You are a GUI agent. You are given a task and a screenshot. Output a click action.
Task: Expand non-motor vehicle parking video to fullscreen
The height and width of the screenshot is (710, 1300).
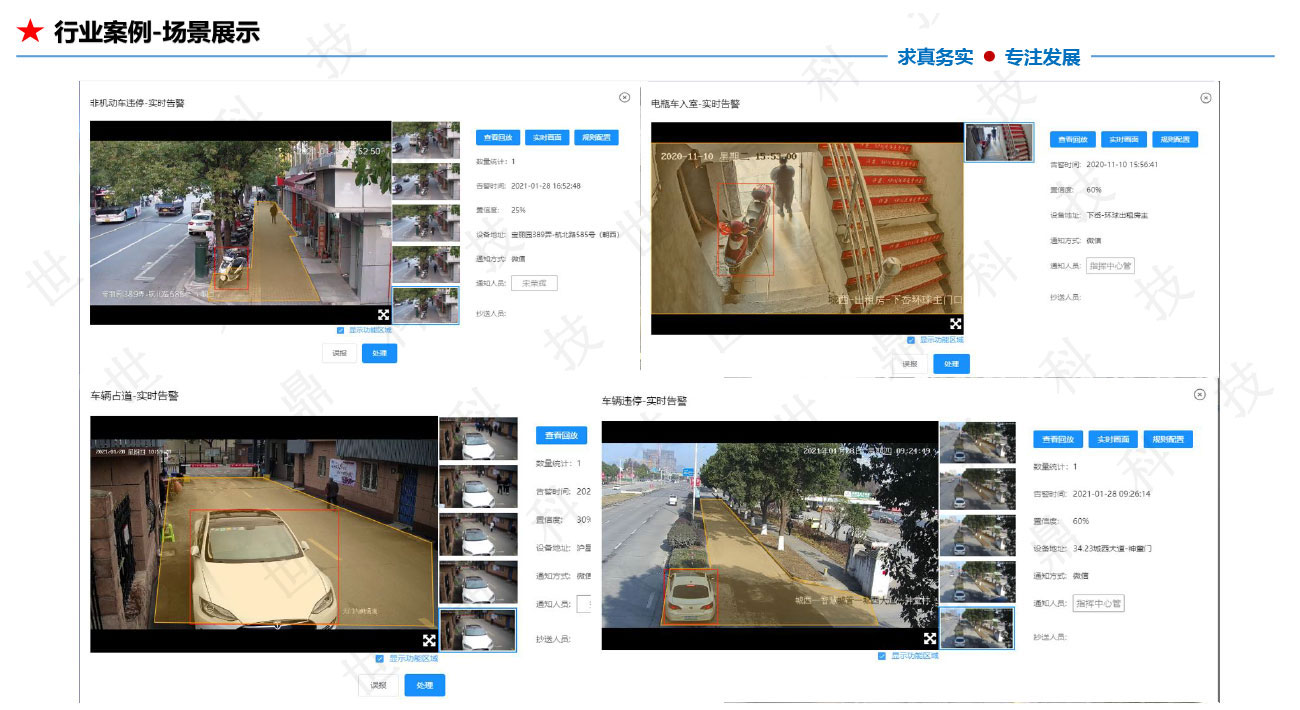click(383, 315)
